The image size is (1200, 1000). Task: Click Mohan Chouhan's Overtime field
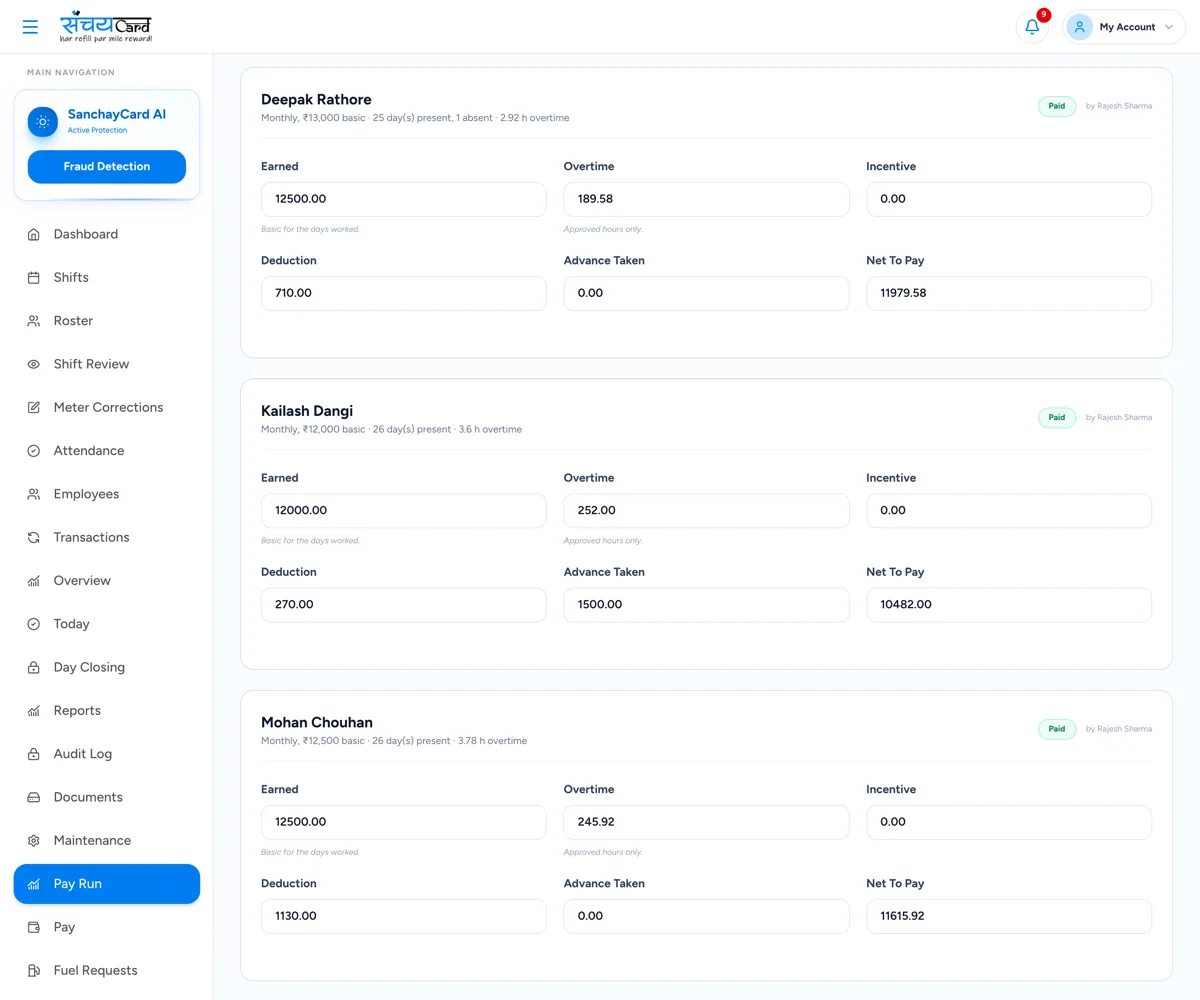click(x=706, y=822)
